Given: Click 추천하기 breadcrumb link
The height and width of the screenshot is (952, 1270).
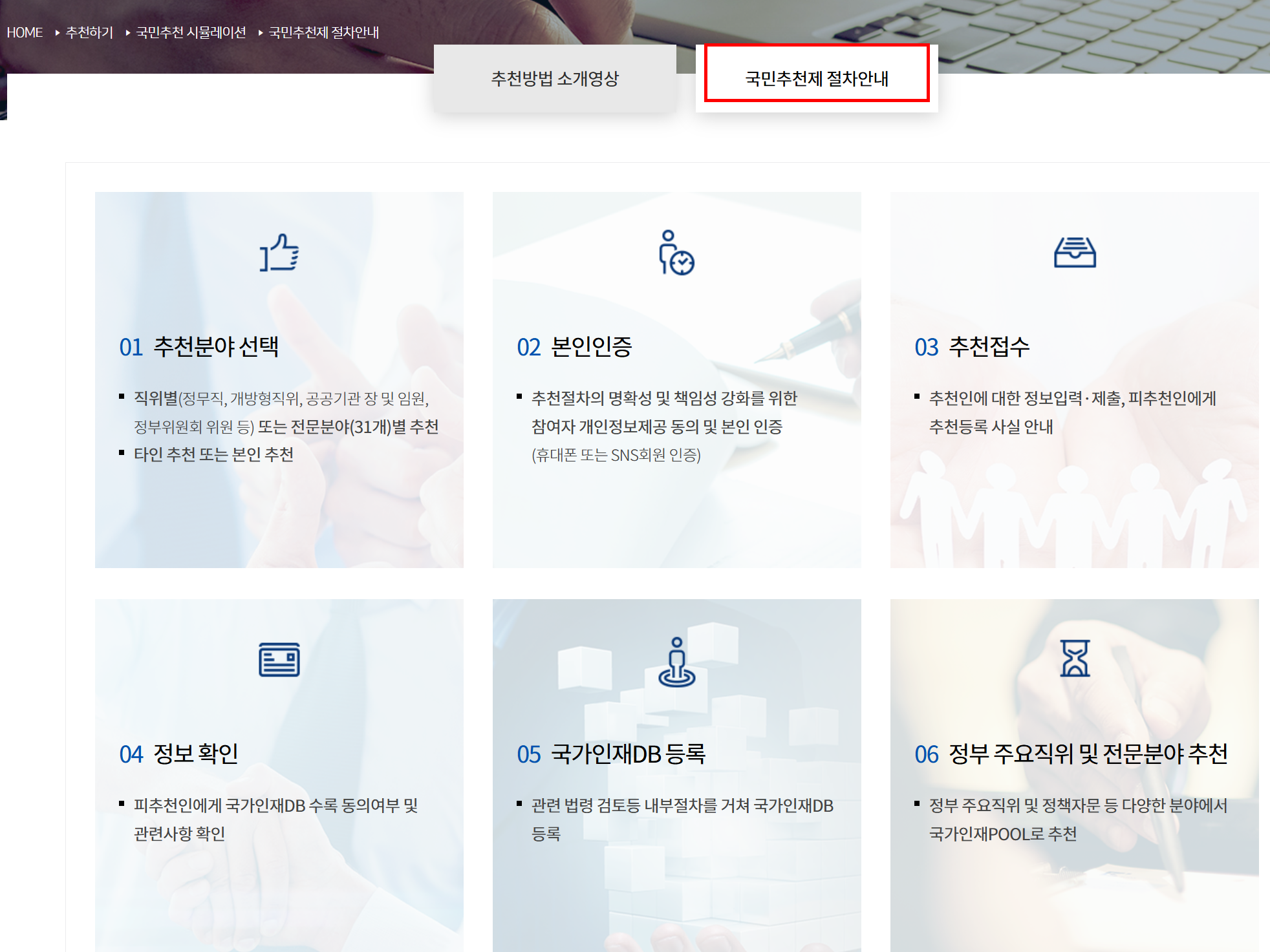Looking at the screenshot, I should (89, 32).
